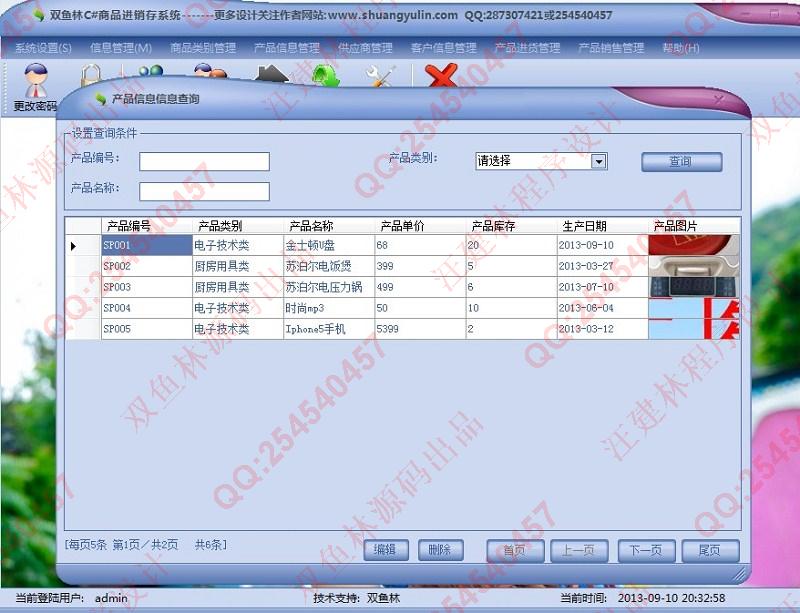Click the green recycle arrows icon

pyautogui.click(x=325, y=76)
